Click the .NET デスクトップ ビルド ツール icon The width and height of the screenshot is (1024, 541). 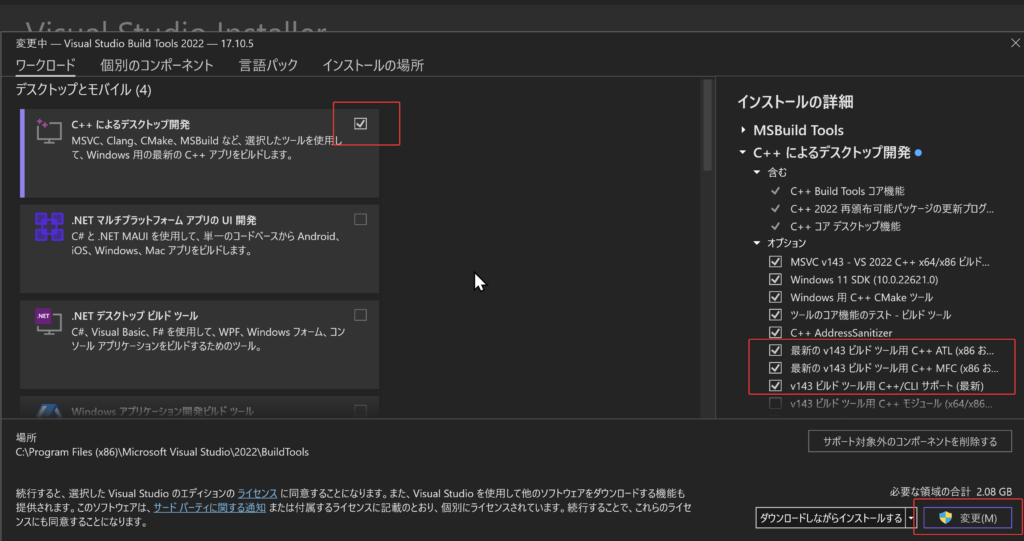pos(48,321)
